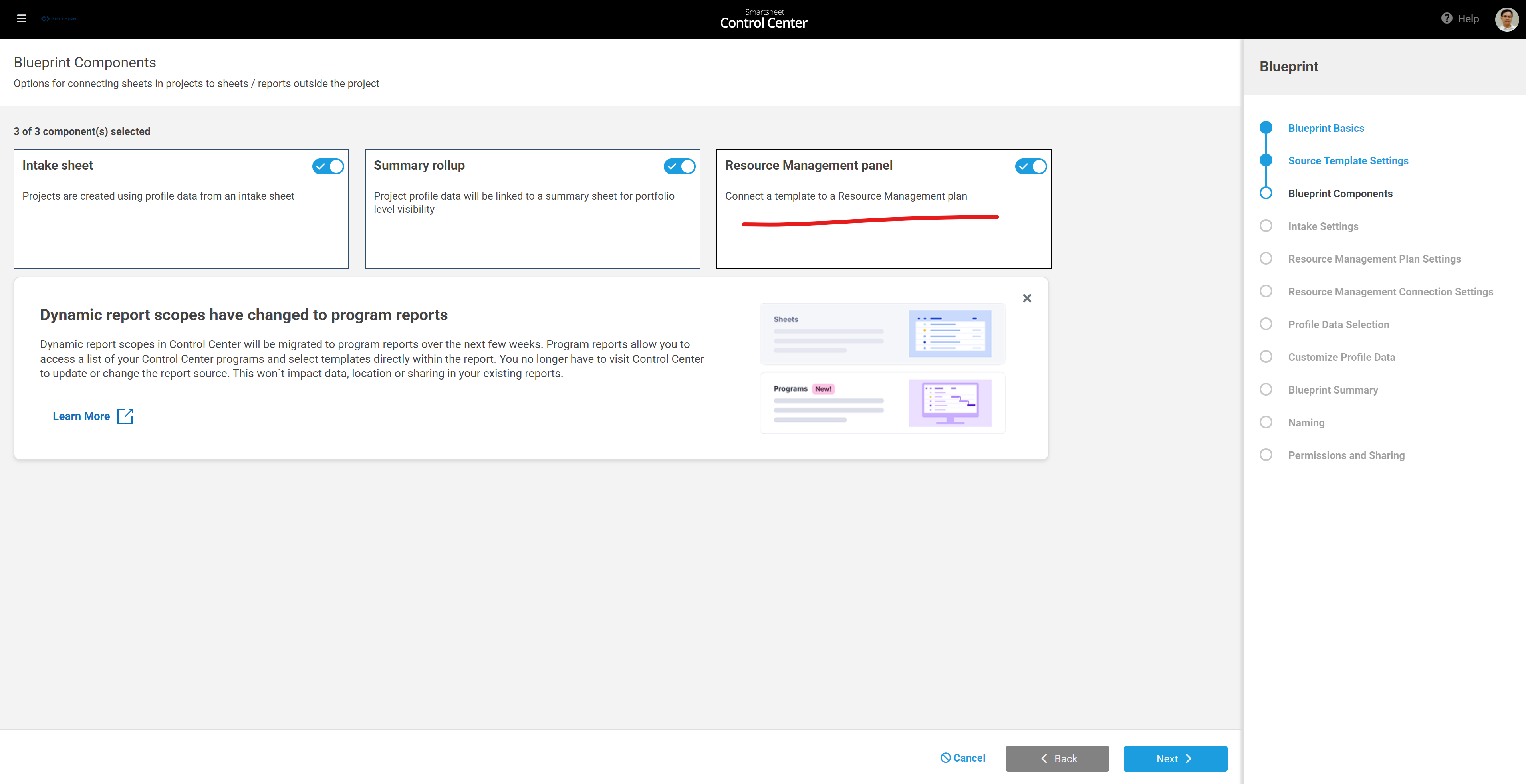This screenshot has width=1526, height=784.
Task: Click the Summary rollup card title
Action: point(419,165)
